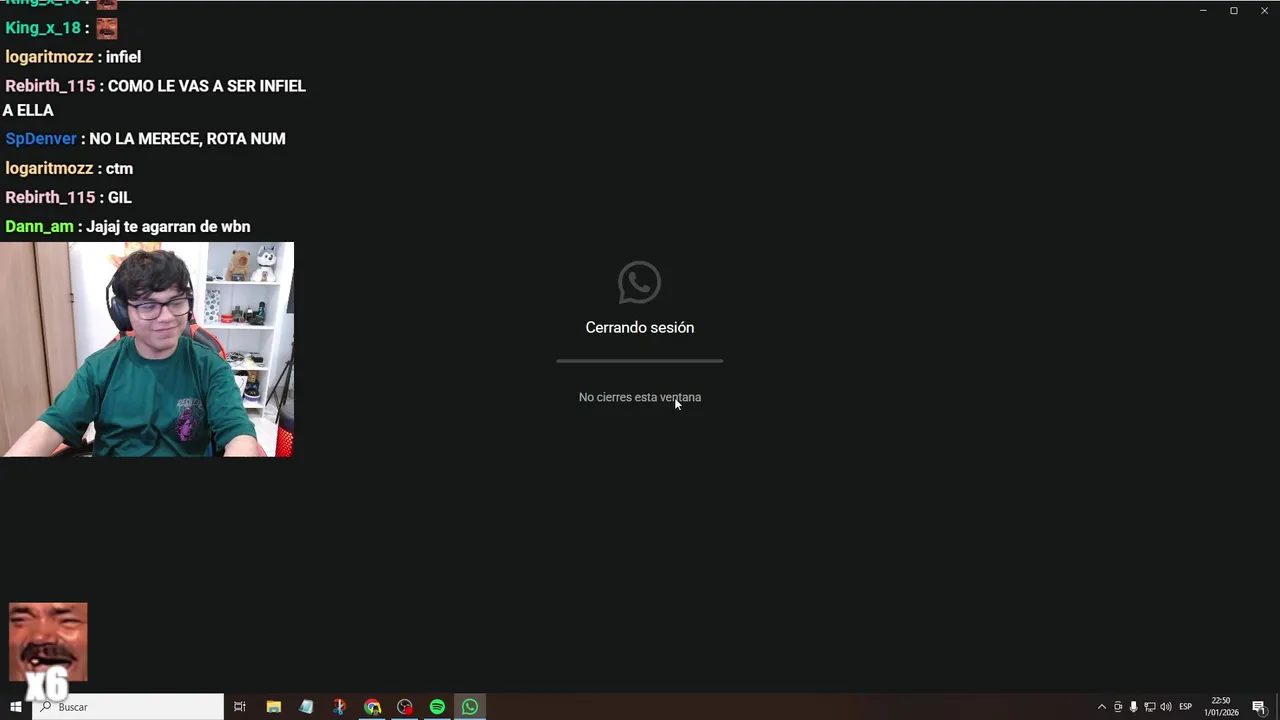
Task: Click the "Cerrando sesión" heading
Action: [640, 327]
